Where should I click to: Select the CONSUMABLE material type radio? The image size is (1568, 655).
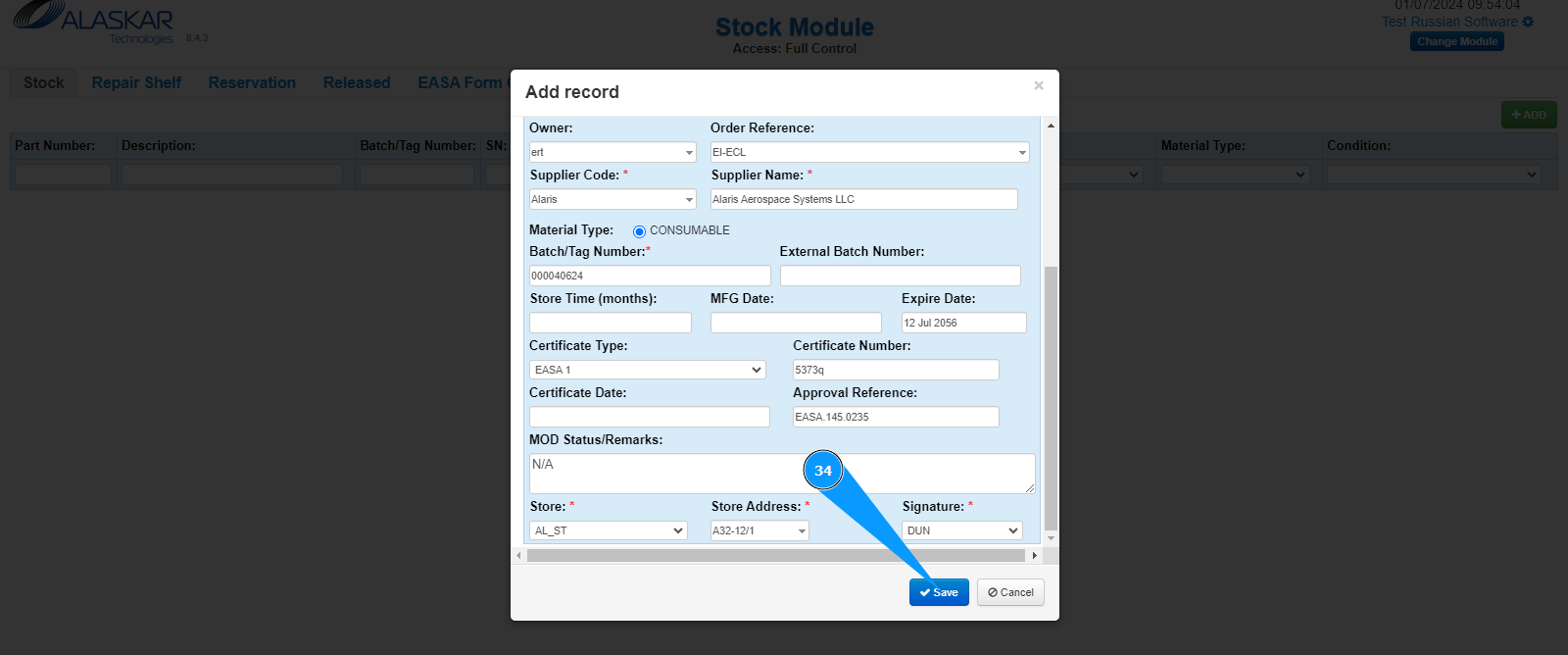639,231
